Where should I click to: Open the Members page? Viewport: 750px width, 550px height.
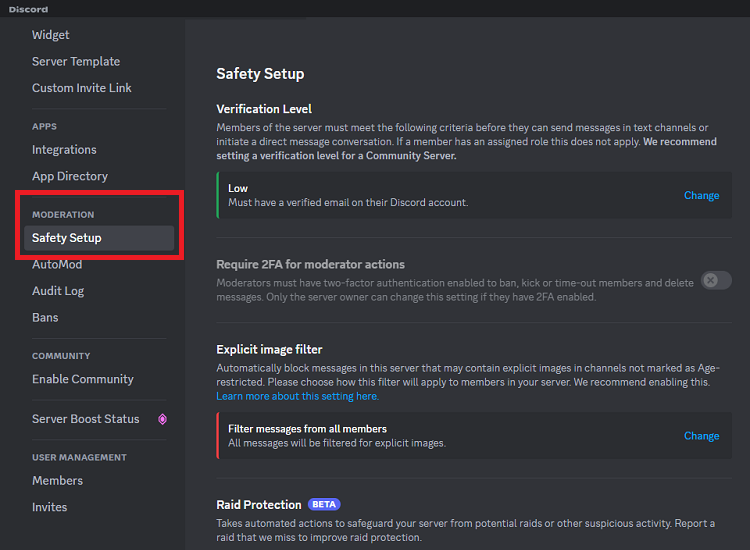57,481
